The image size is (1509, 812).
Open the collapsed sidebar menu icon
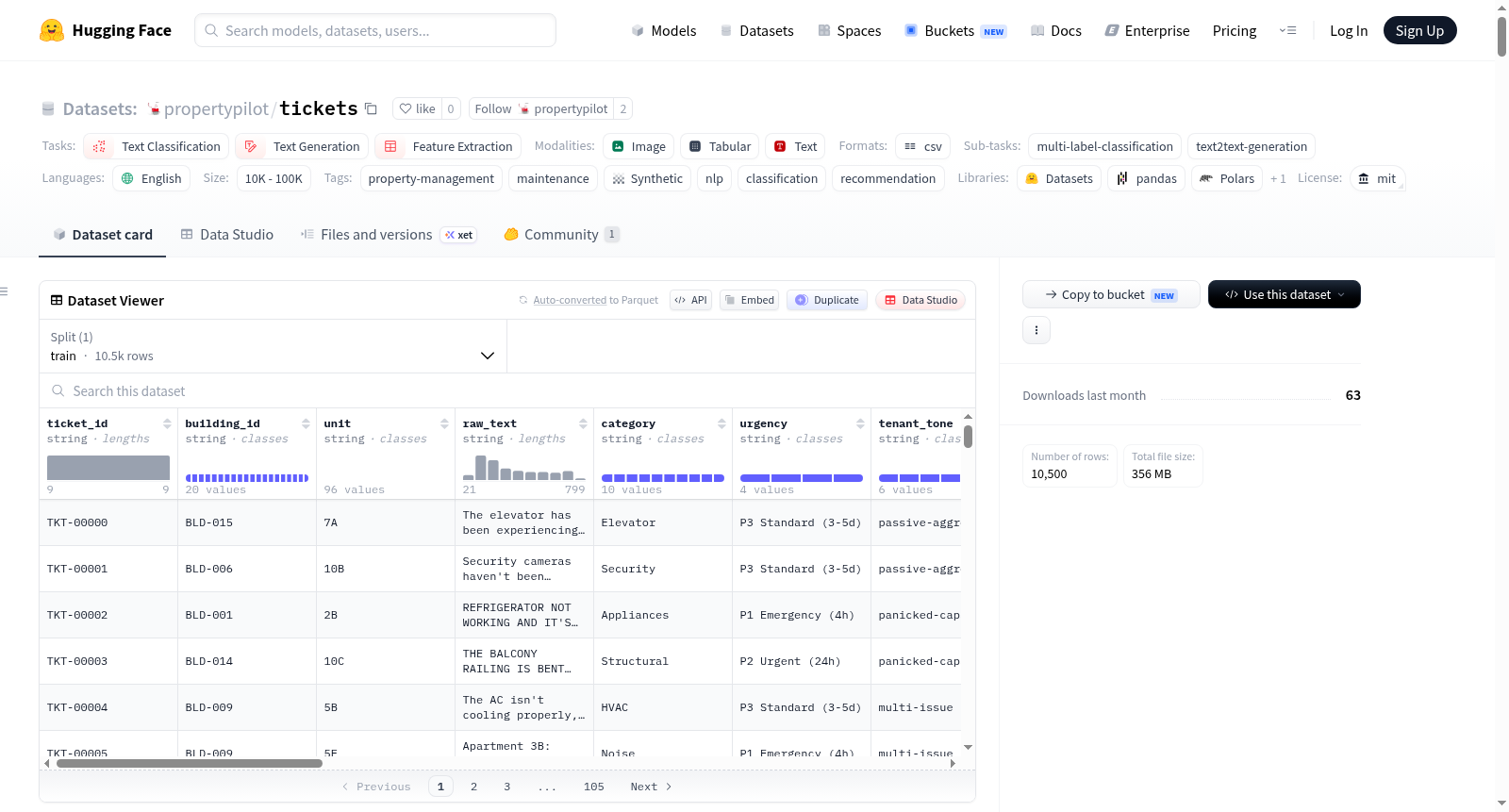(5, 291)
